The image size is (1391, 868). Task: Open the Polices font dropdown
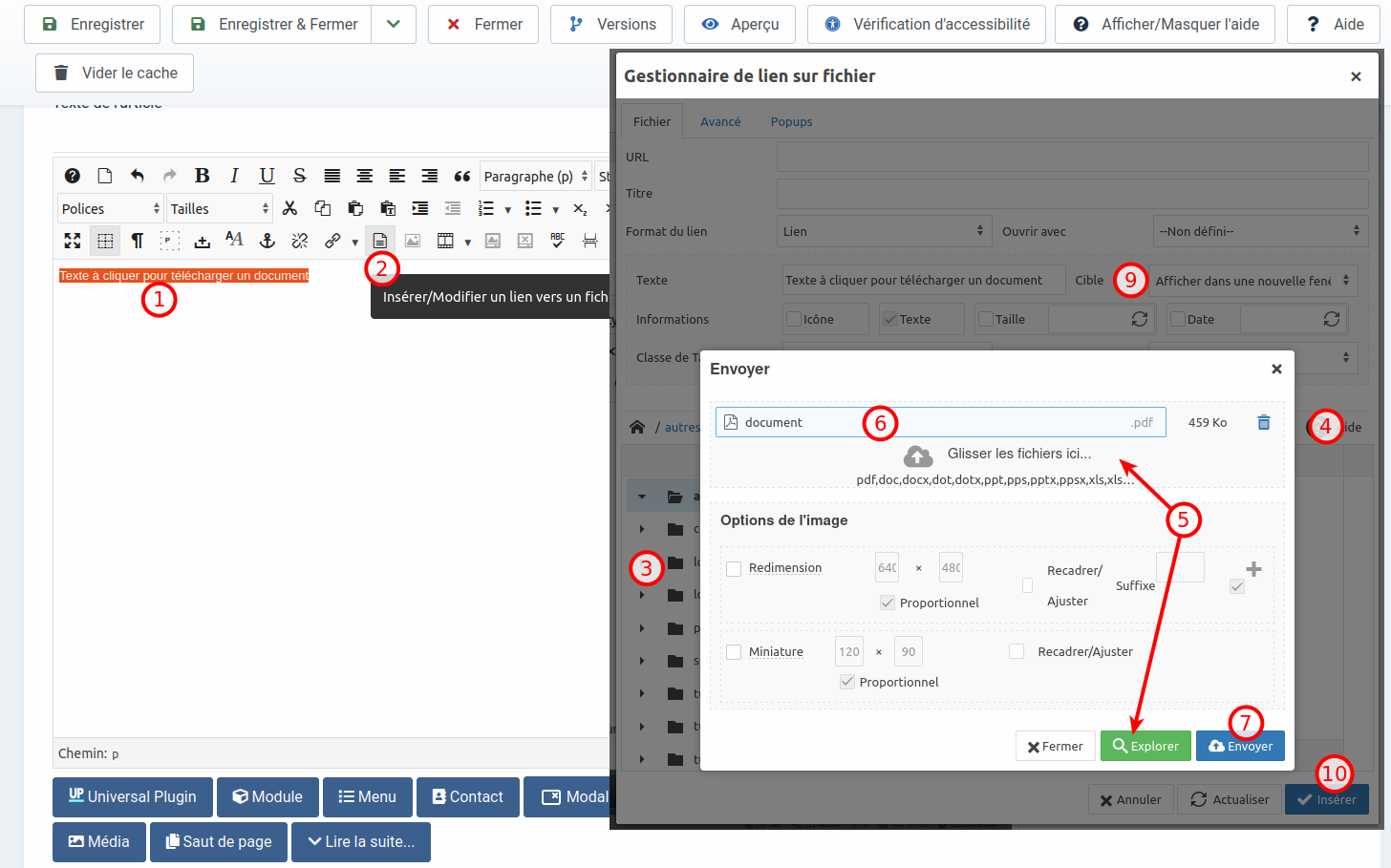[110, 208]
